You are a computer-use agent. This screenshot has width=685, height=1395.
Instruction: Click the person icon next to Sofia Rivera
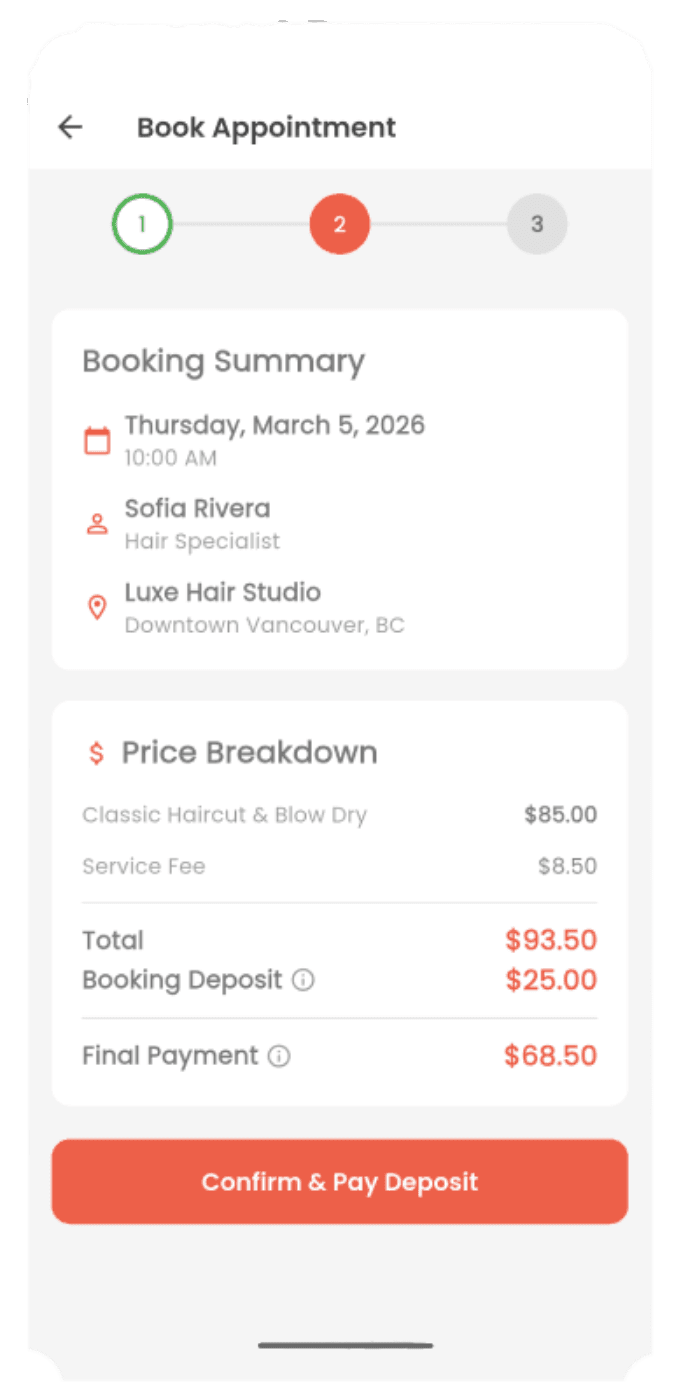point(97,523)
